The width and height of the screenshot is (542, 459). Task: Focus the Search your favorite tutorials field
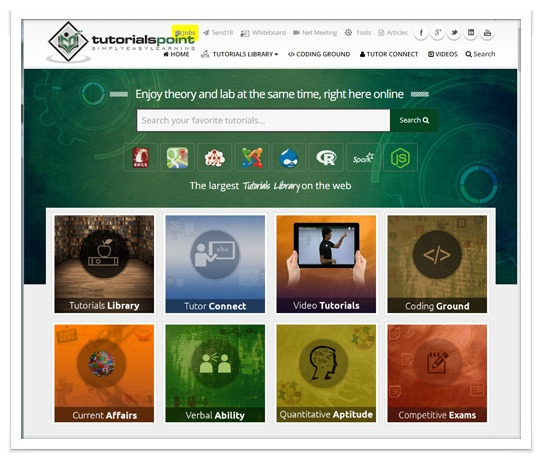point(263,120)
